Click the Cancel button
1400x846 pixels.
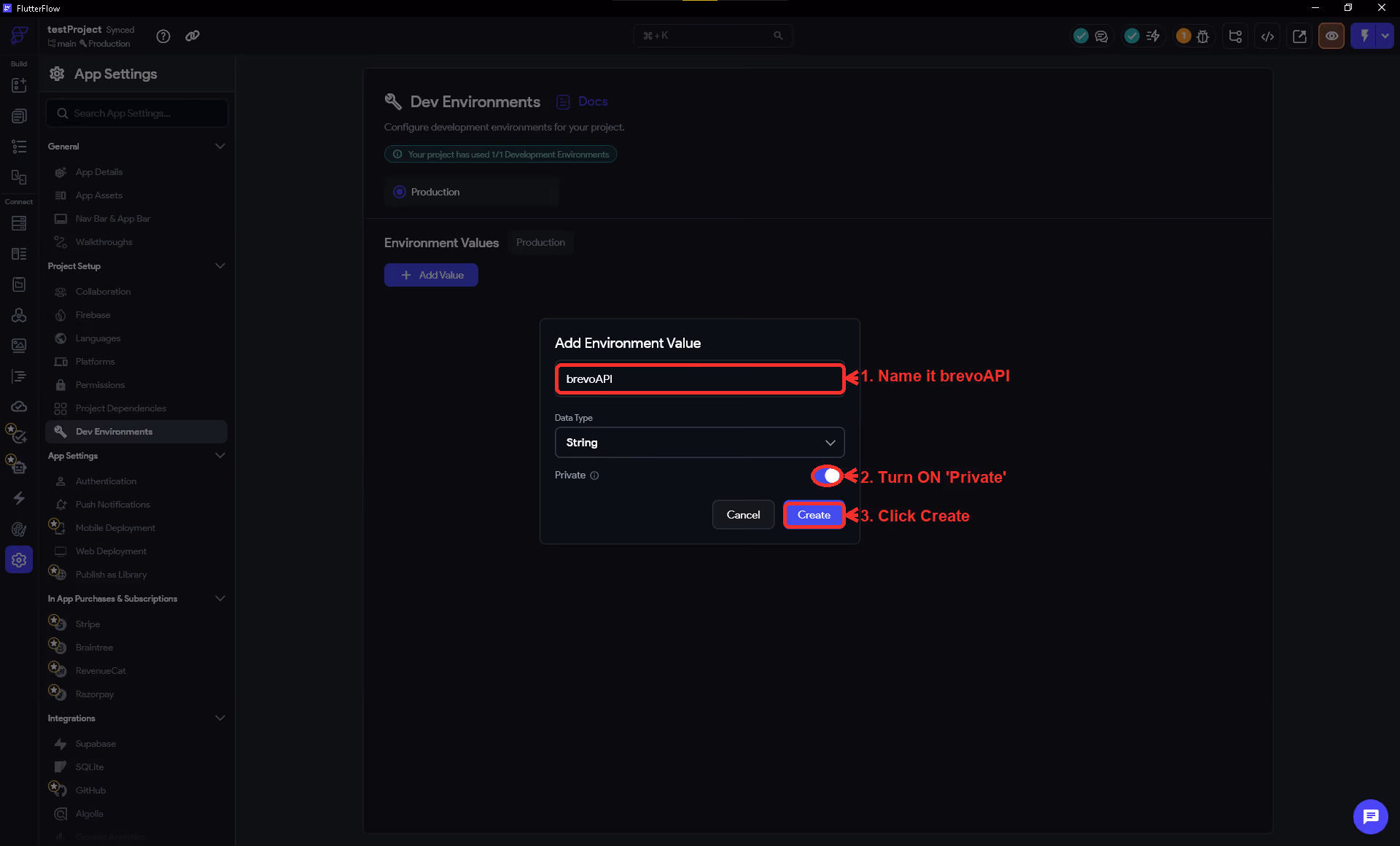pos(743,515)
